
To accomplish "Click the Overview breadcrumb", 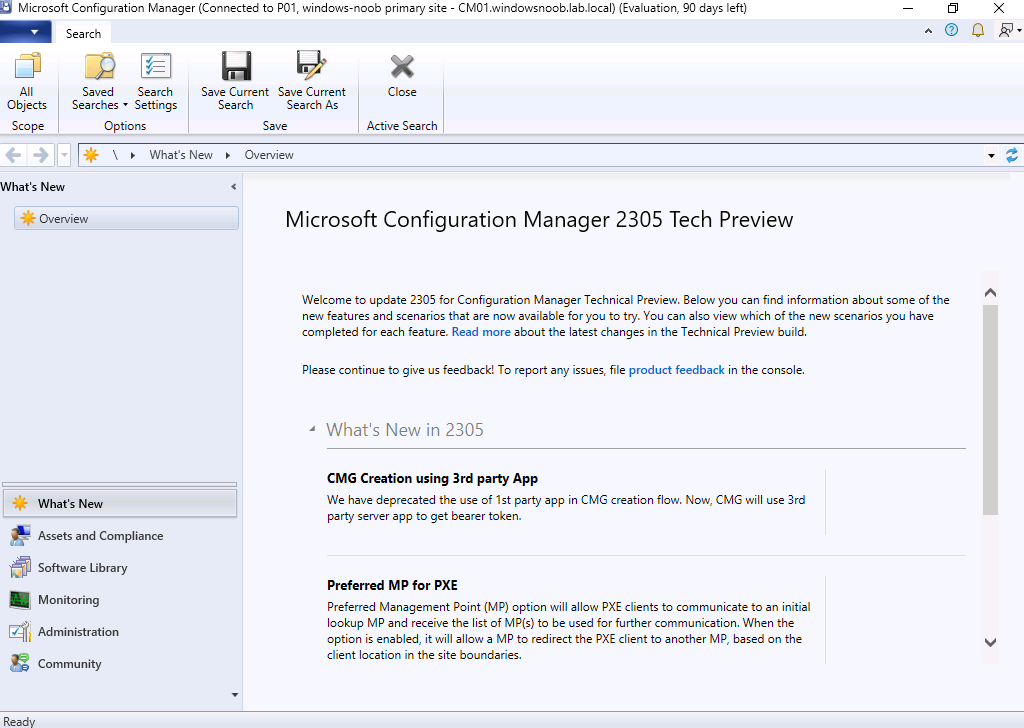I will click(x=269, y=155).
